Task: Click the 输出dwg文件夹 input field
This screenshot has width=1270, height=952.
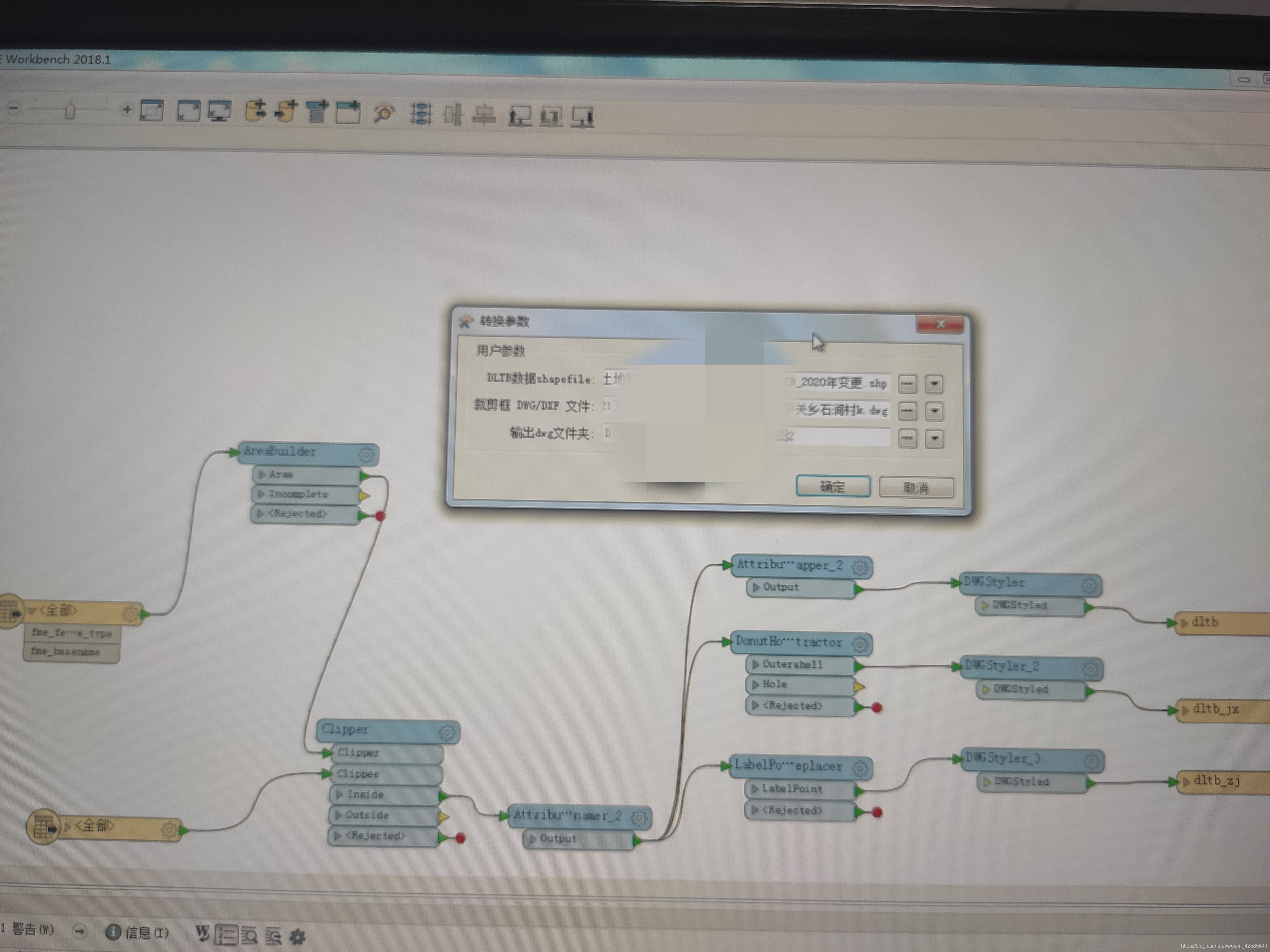Action: pyautogui.click(x=746, y=436)
